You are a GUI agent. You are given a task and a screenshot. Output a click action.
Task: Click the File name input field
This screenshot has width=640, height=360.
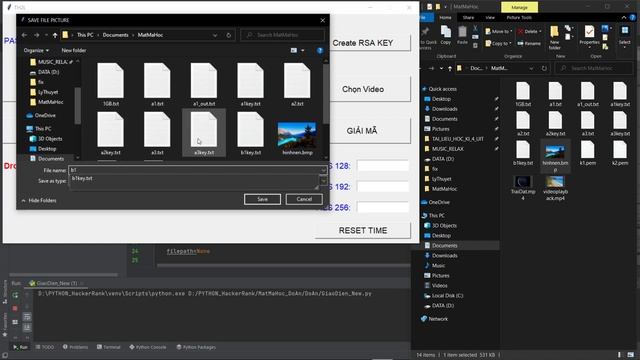click(x=195, y=170)
